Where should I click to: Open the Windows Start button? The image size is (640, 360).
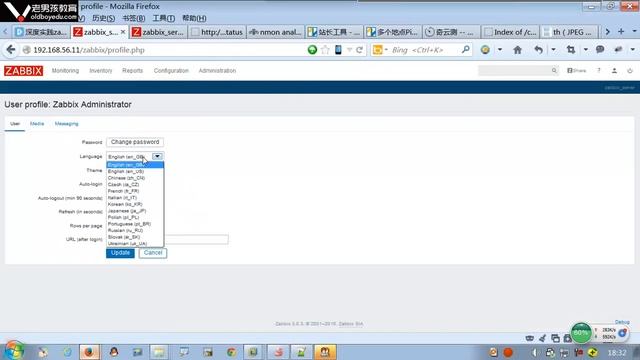pyautogui.click(x=14, y=351)
